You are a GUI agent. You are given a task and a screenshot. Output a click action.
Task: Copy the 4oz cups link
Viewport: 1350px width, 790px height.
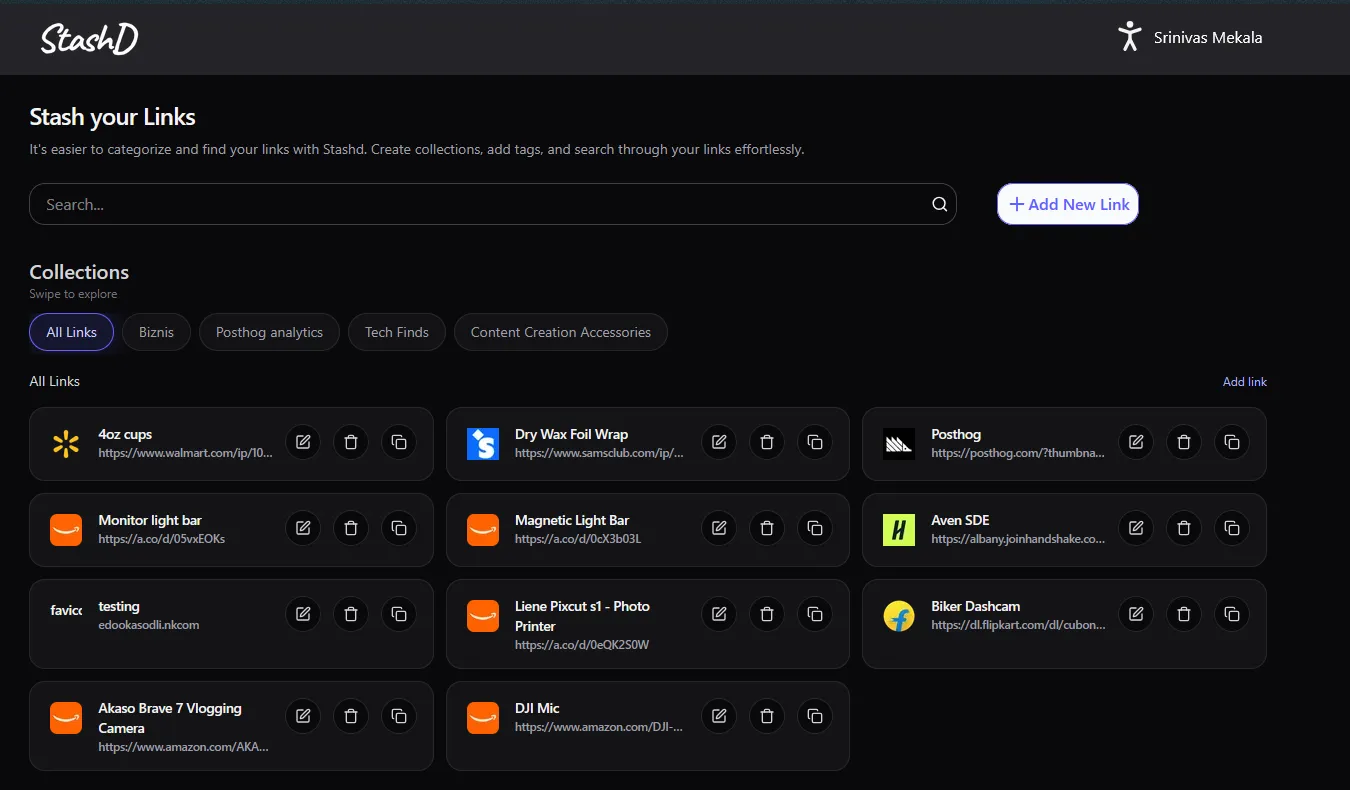tap(399, 442)
